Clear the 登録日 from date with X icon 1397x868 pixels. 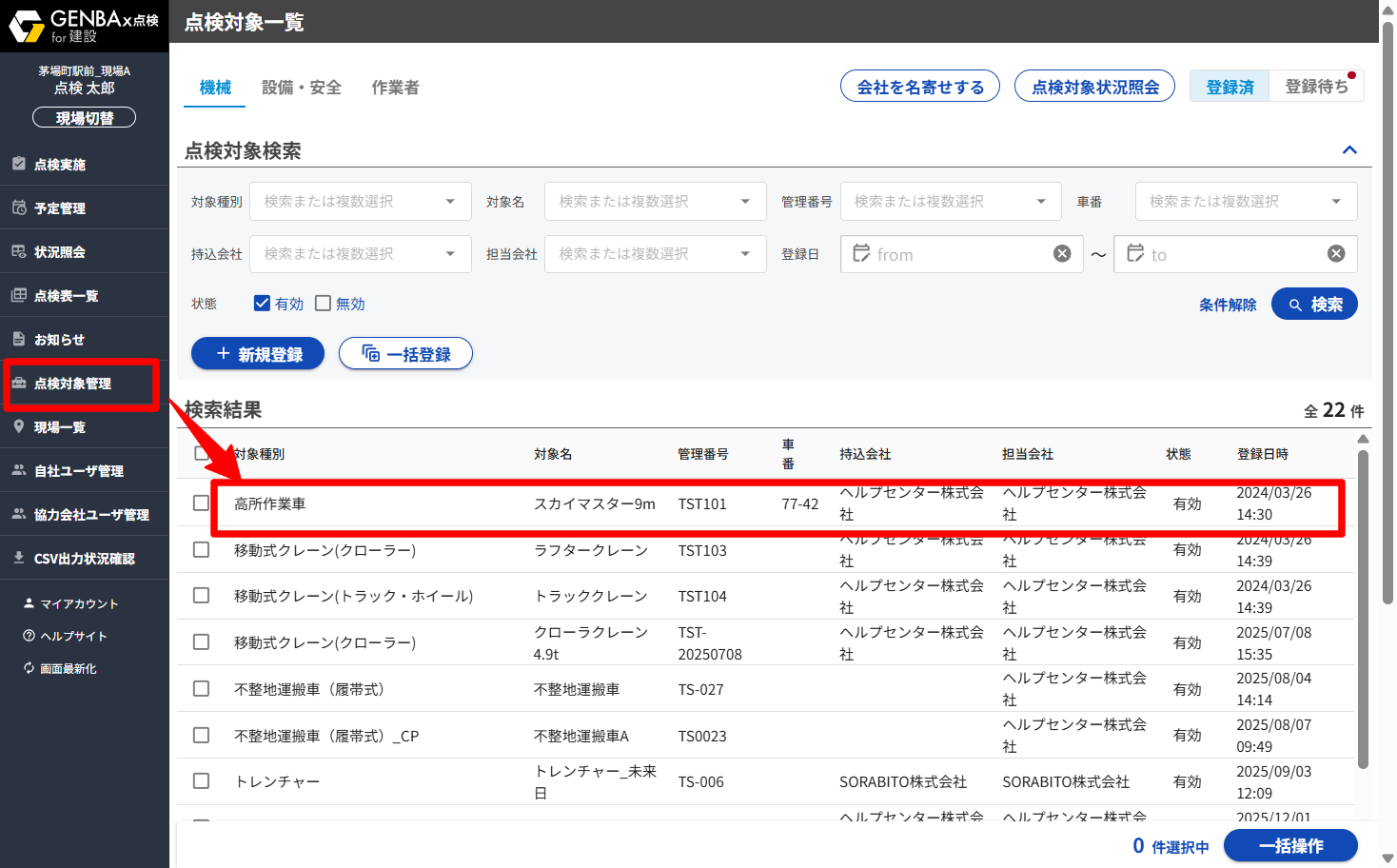1062,253
